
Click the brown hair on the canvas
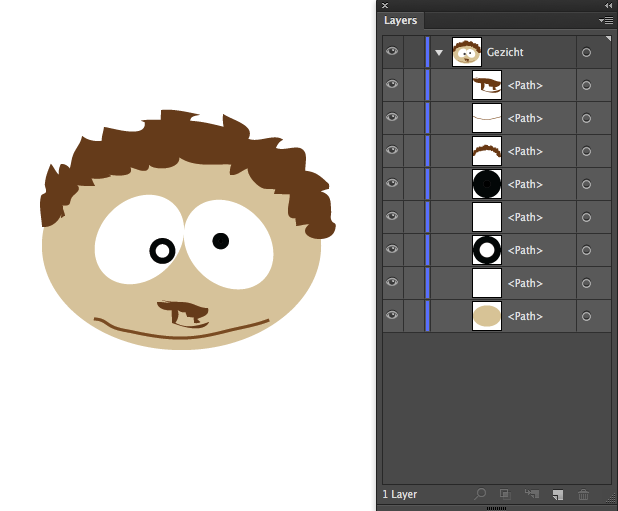click(x=189, y=144)
